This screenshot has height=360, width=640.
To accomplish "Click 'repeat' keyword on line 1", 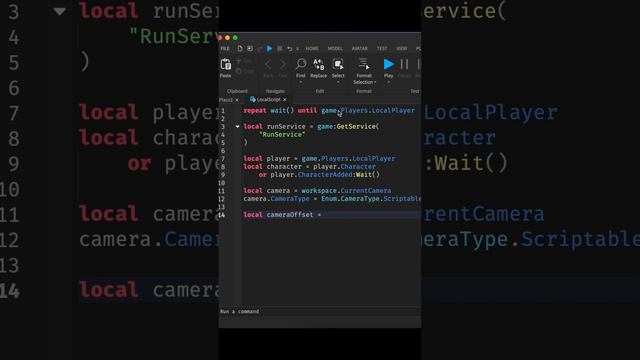I will coord(255,111).
